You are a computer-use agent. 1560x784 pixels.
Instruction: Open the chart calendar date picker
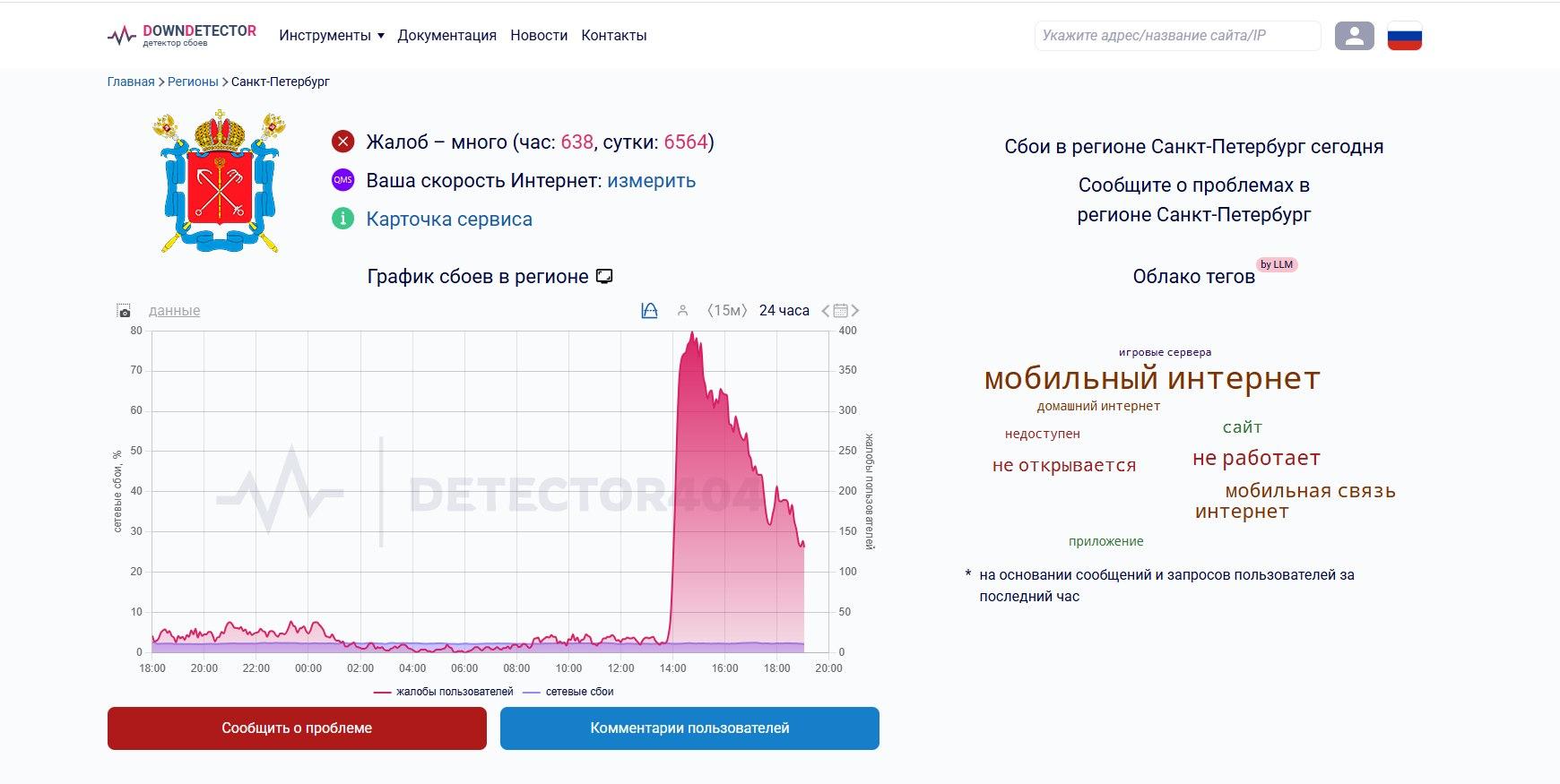tap(840, 311)
